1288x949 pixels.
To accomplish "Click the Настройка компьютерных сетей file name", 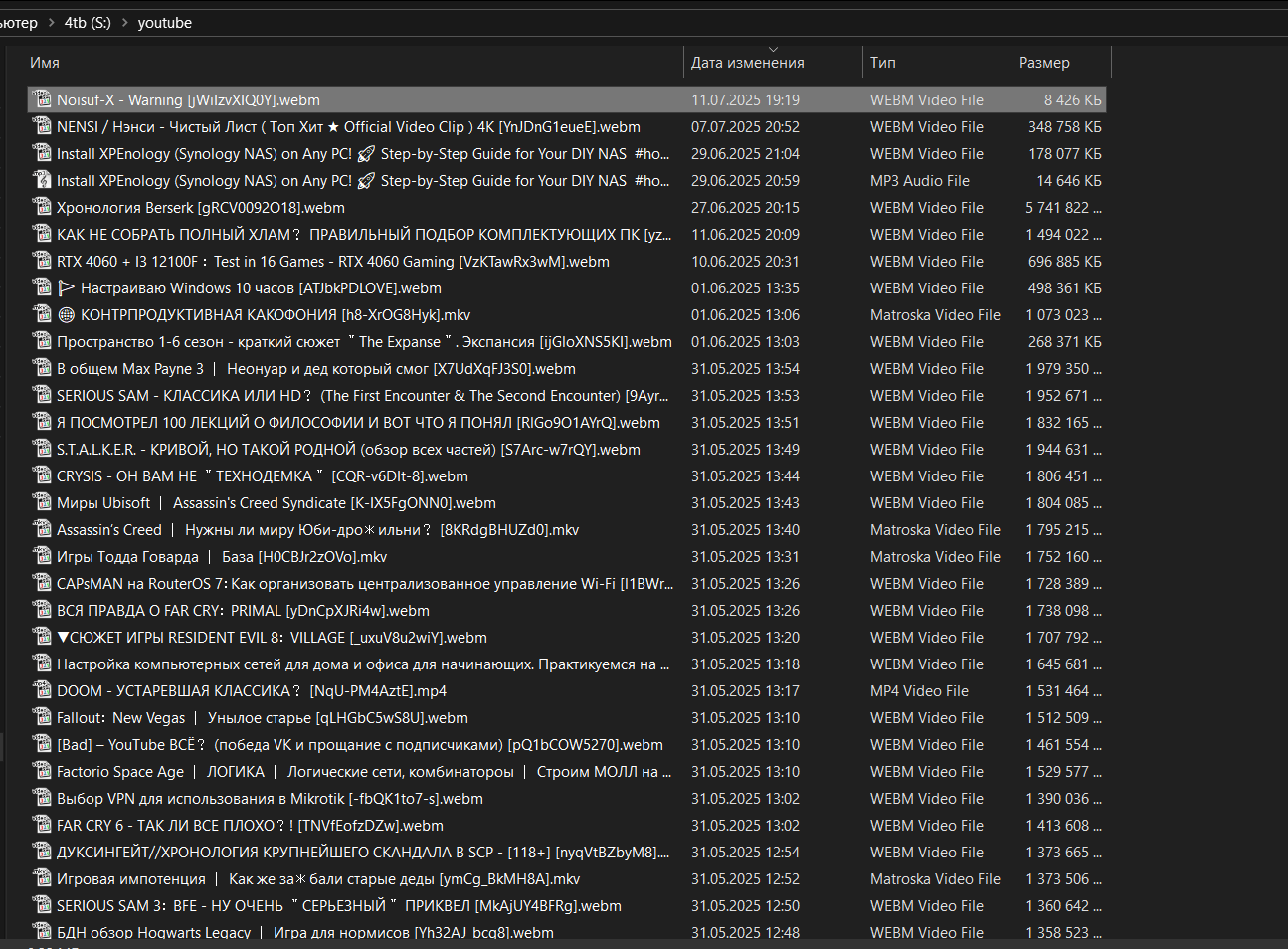I will 363,664.
